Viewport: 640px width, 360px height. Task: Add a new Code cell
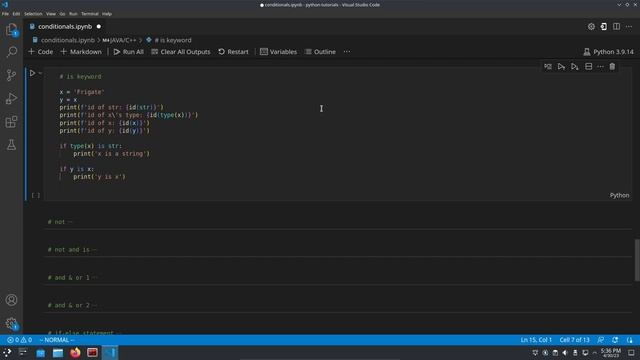click(x=40, y=52)
